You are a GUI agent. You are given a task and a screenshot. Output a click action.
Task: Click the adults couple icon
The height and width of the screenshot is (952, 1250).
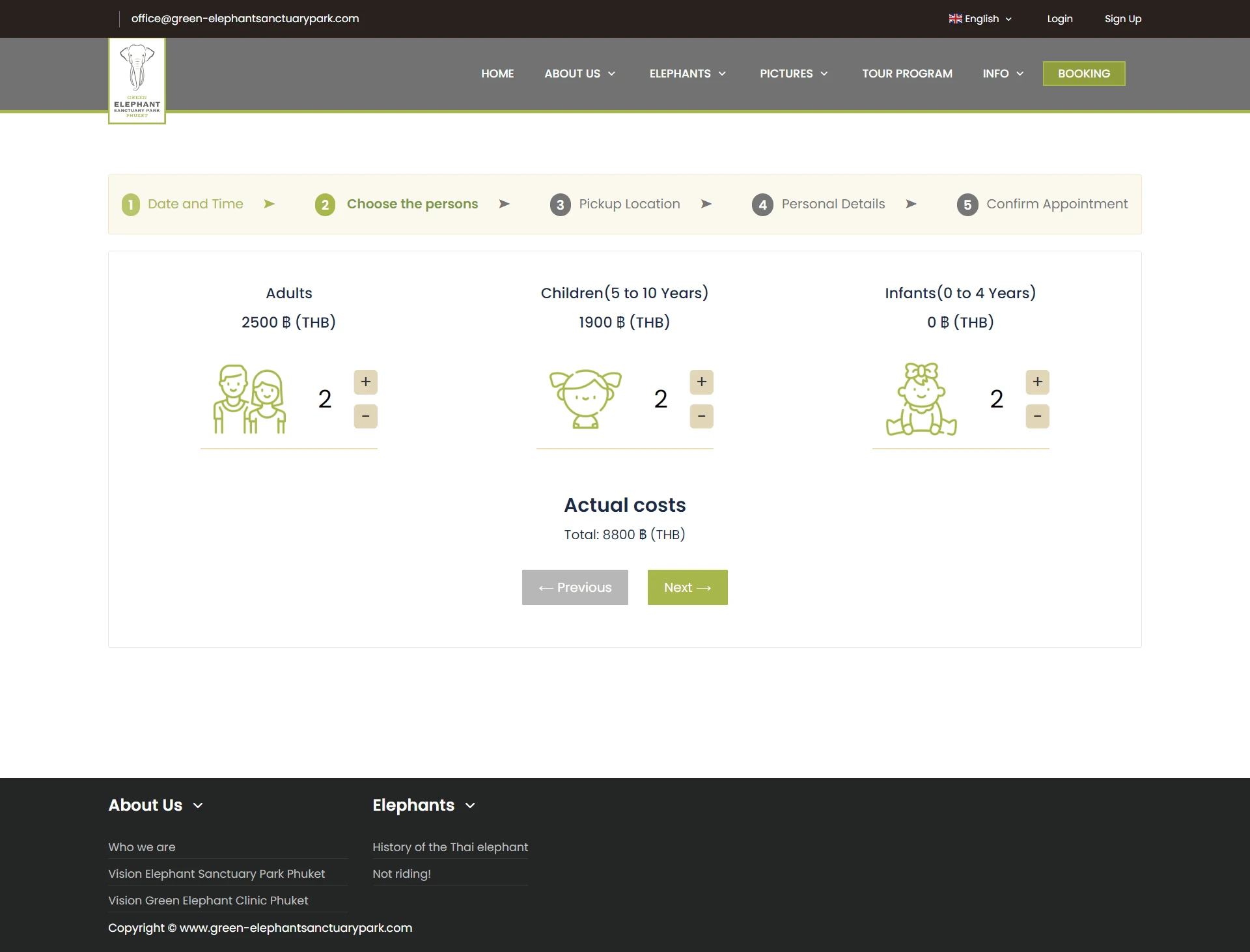249,399
